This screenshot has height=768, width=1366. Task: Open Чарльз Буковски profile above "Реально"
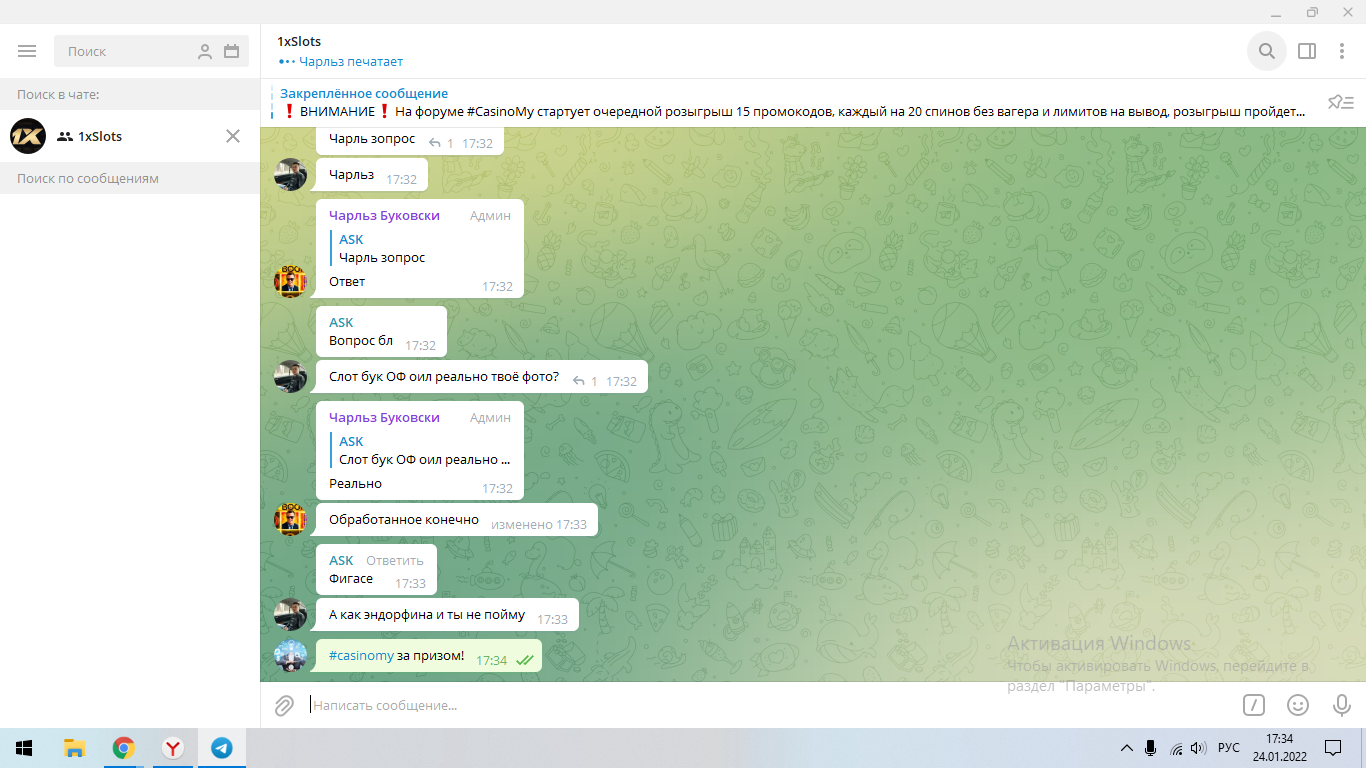coord(384,417)
